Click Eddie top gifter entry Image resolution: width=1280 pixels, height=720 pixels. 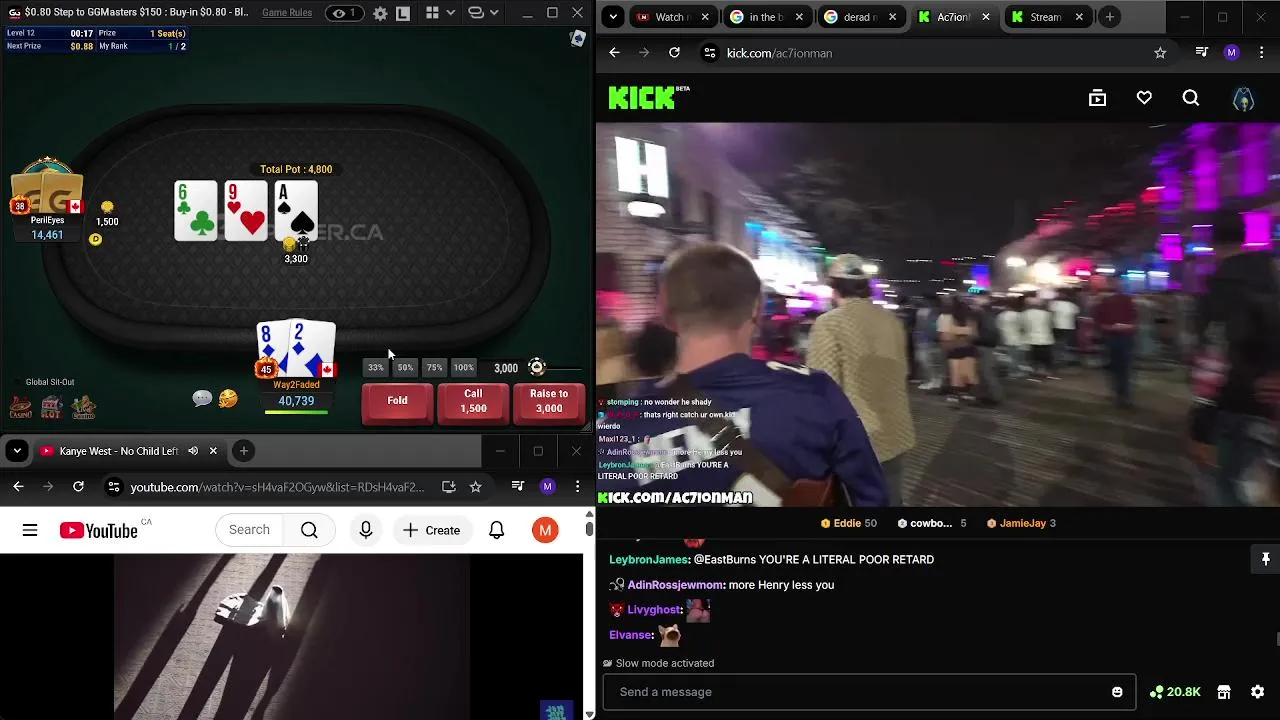click(848, 523)
